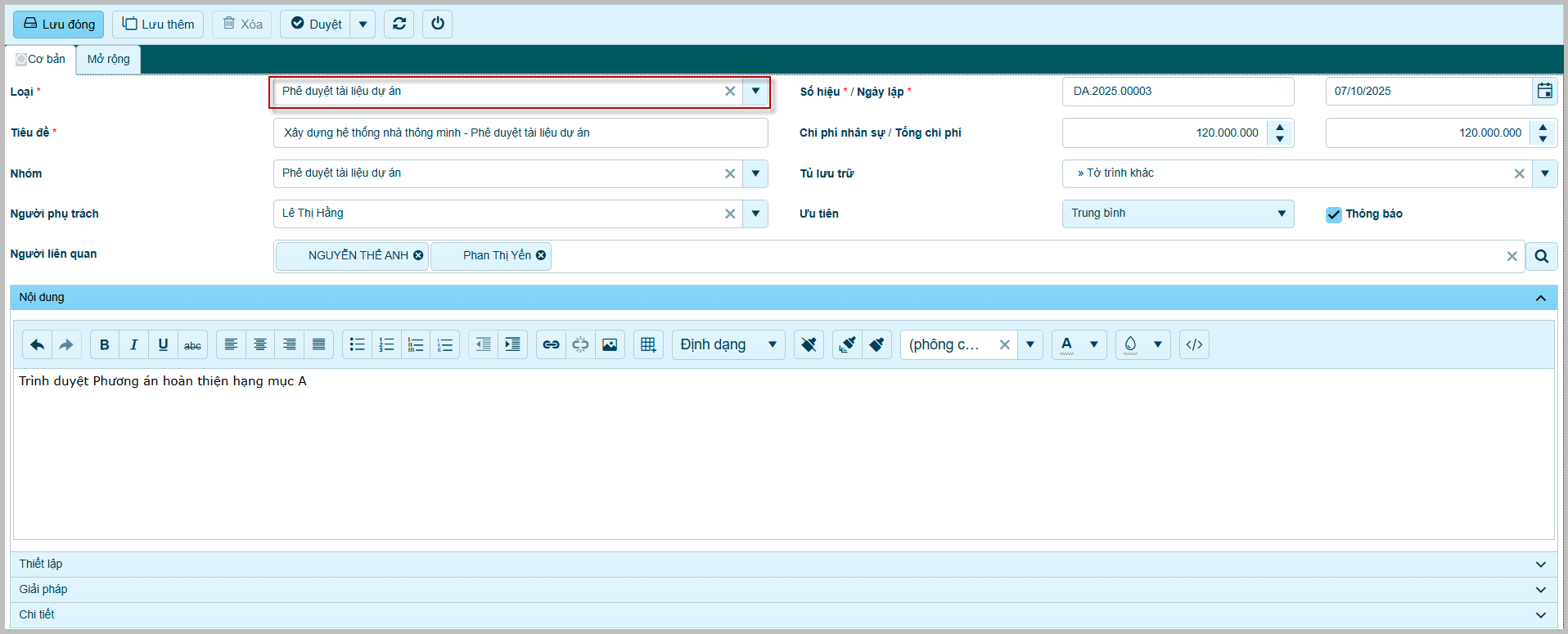Screen dimensions: 1568x634
Task: Click the Tiêu đề text field
Action: [520, 133]
